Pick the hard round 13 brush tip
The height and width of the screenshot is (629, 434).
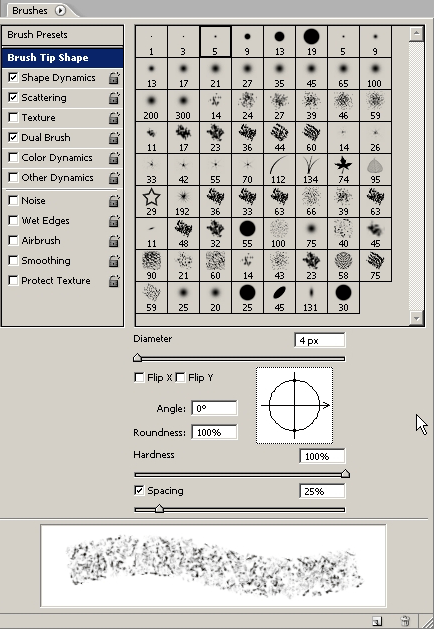coord(279,41)
